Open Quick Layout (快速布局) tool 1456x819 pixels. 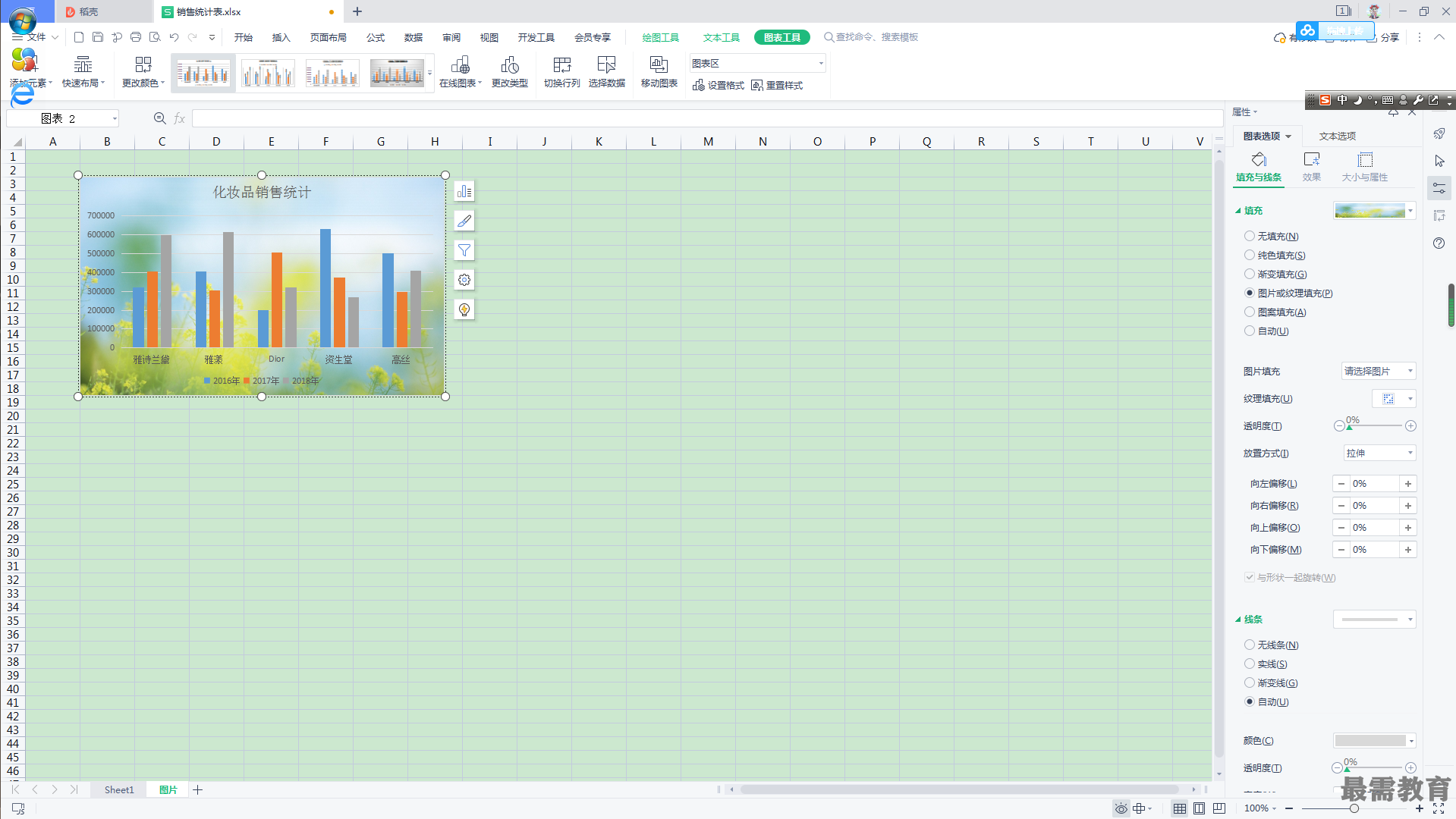click(83, 72)
